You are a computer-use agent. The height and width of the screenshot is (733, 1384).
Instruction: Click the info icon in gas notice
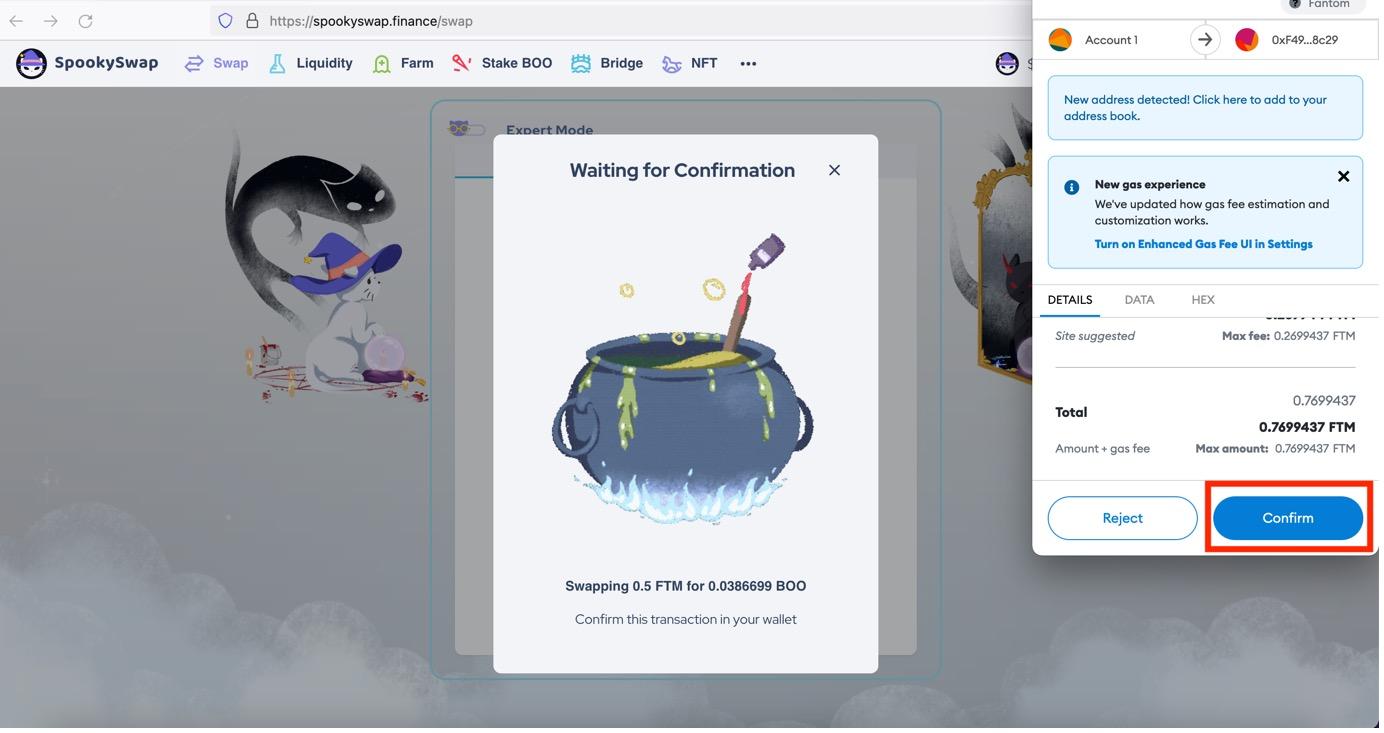(1071, 187)
